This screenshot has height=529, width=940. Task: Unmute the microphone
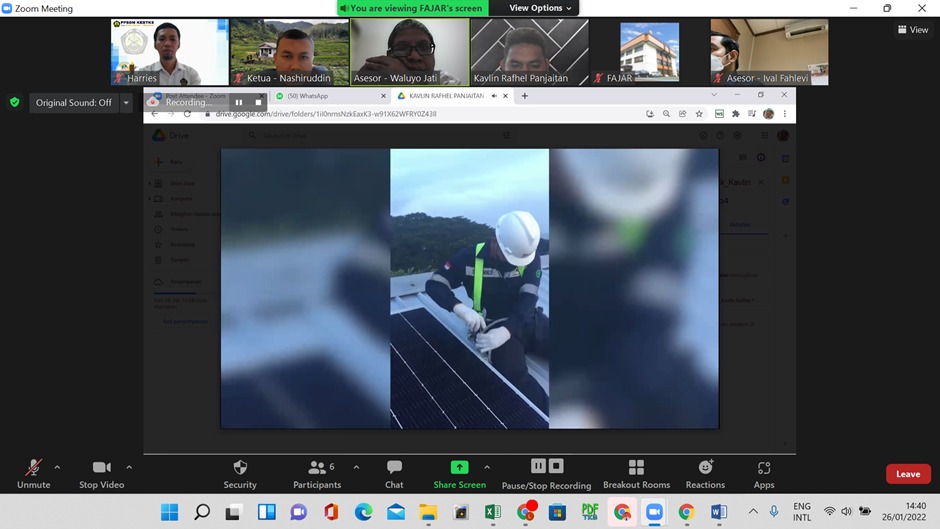coord(33,468)
